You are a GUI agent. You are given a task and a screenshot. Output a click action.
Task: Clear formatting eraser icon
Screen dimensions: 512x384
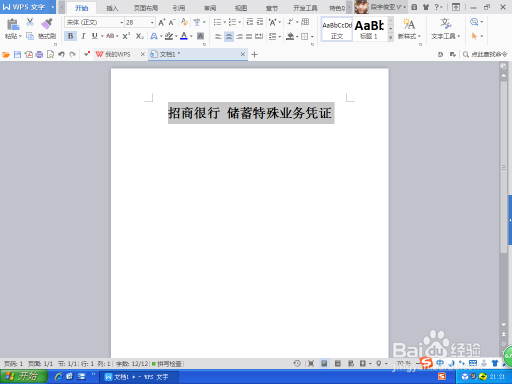(x=184, y=22)
